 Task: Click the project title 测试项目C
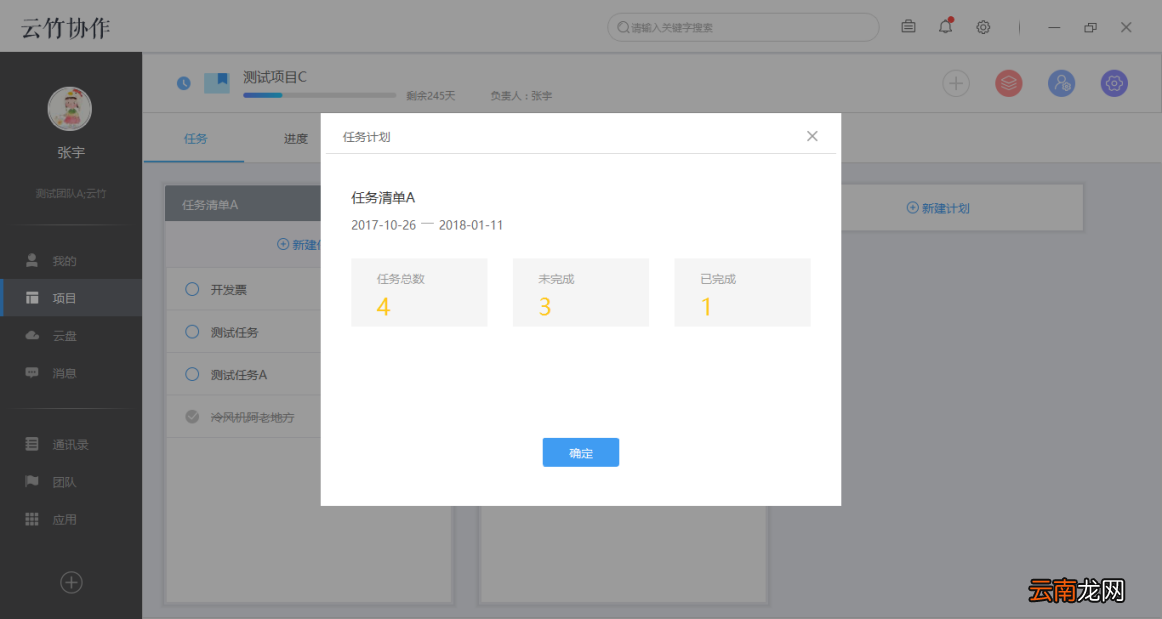pyautogui.click(x=275, y=77)
